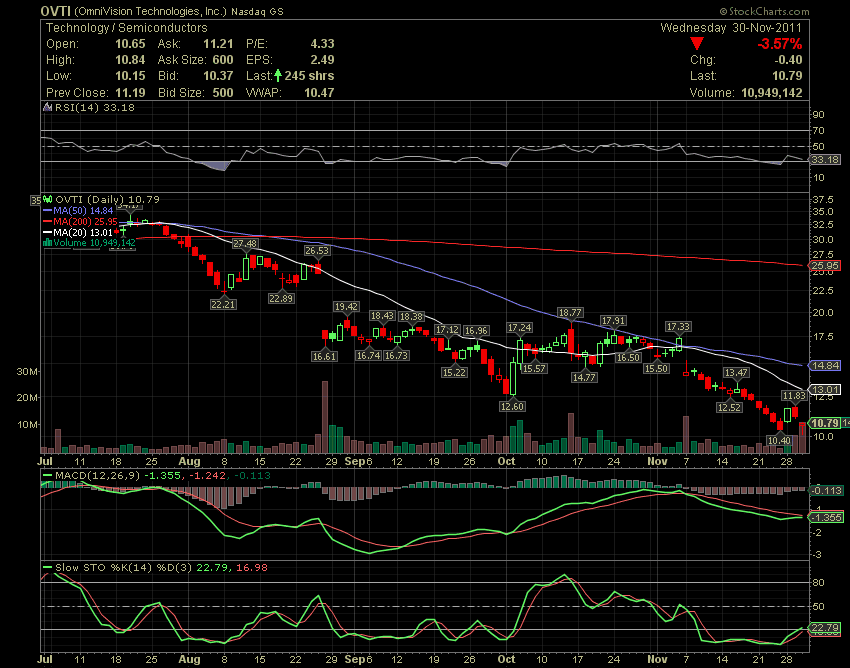850x668 pixels.
Task: Click the VWAP value 10.47
Action: click(x=319, y=93)
